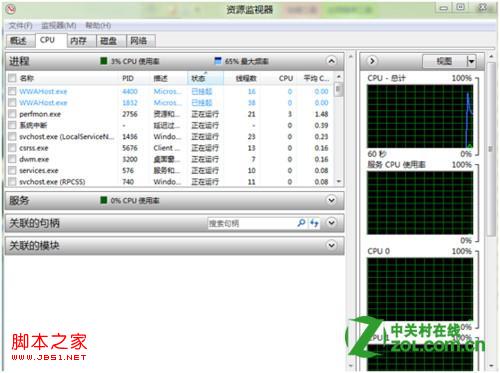500x373 pixels.
Task: Select the 系统中断 process row
Action: tap(170, 125)
